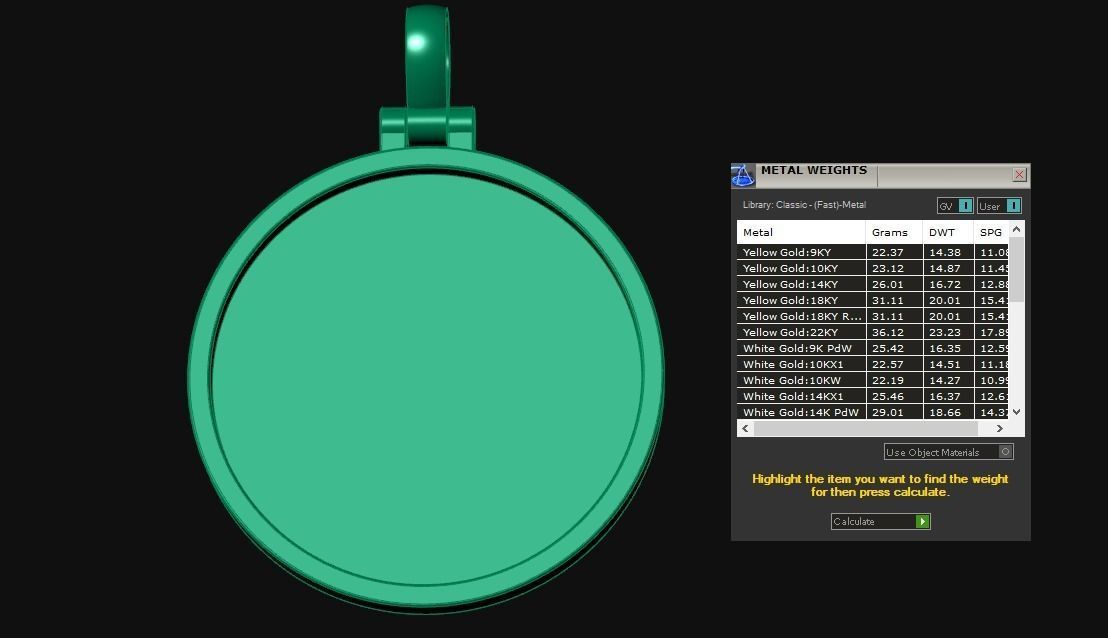Click DWT value 14.38
The height and width of the screenshot is (638, 1108).
coord(945,252)
